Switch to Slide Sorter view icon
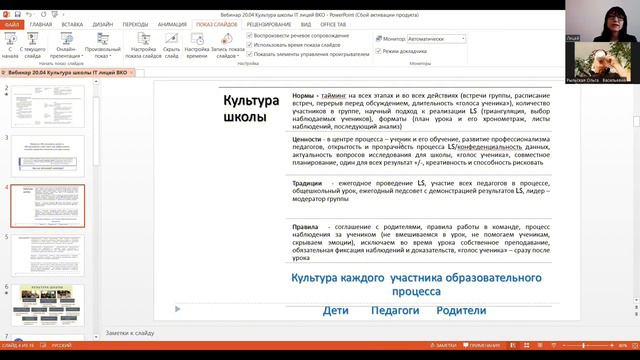Screen dimensions: 640x360 527,345
